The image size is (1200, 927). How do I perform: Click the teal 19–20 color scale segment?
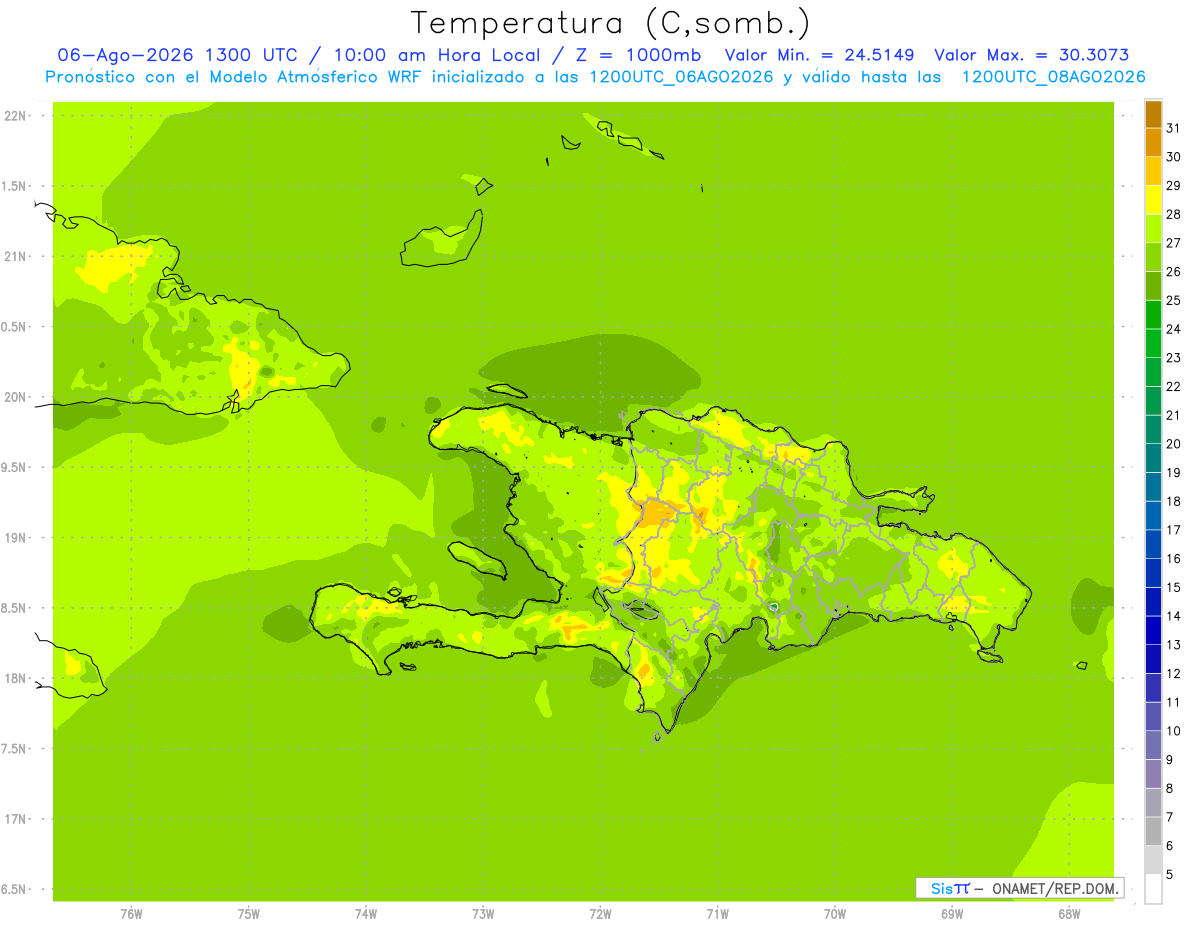pos(1153,458)
